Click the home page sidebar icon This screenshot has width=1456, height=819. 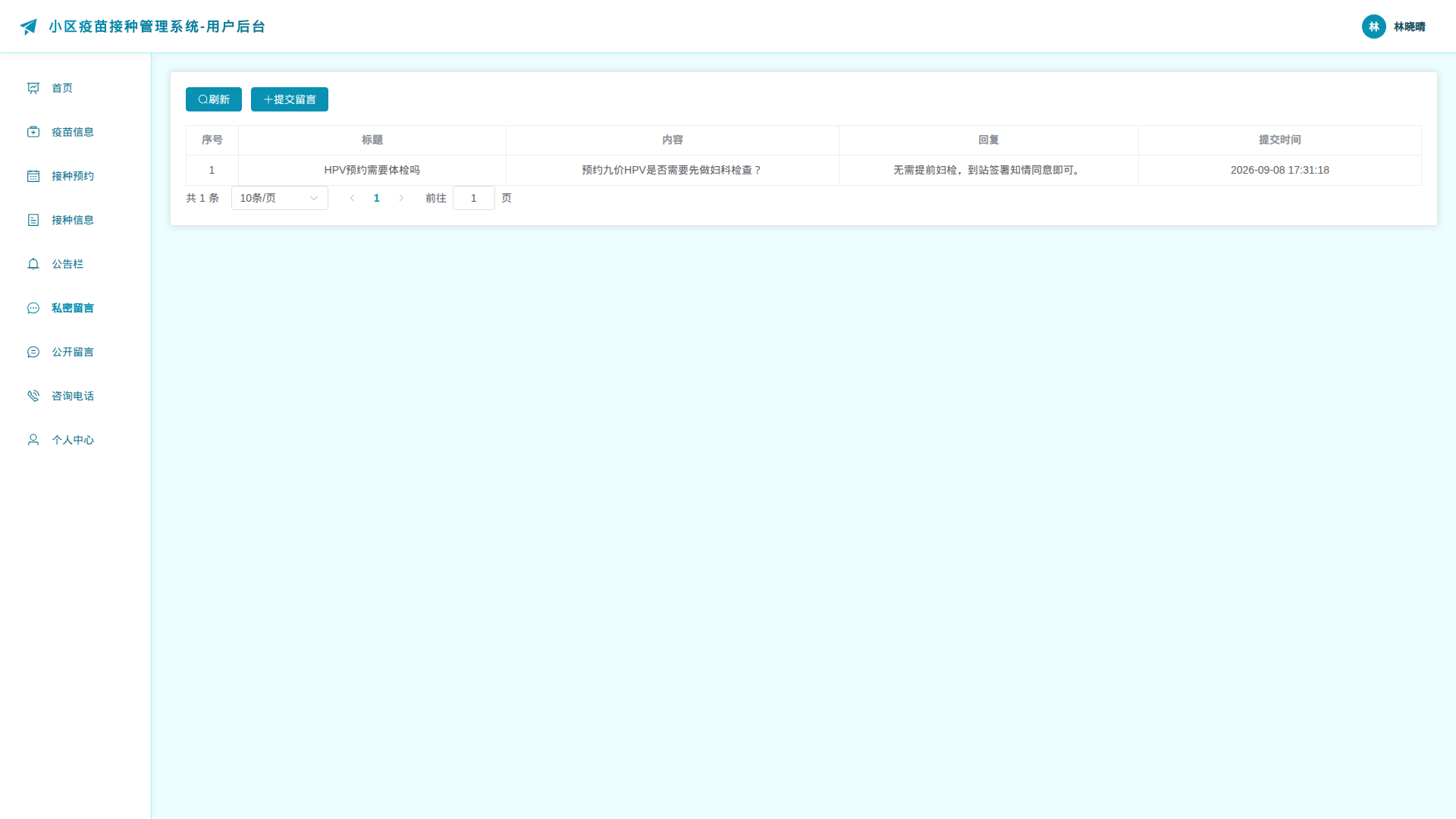33,88
